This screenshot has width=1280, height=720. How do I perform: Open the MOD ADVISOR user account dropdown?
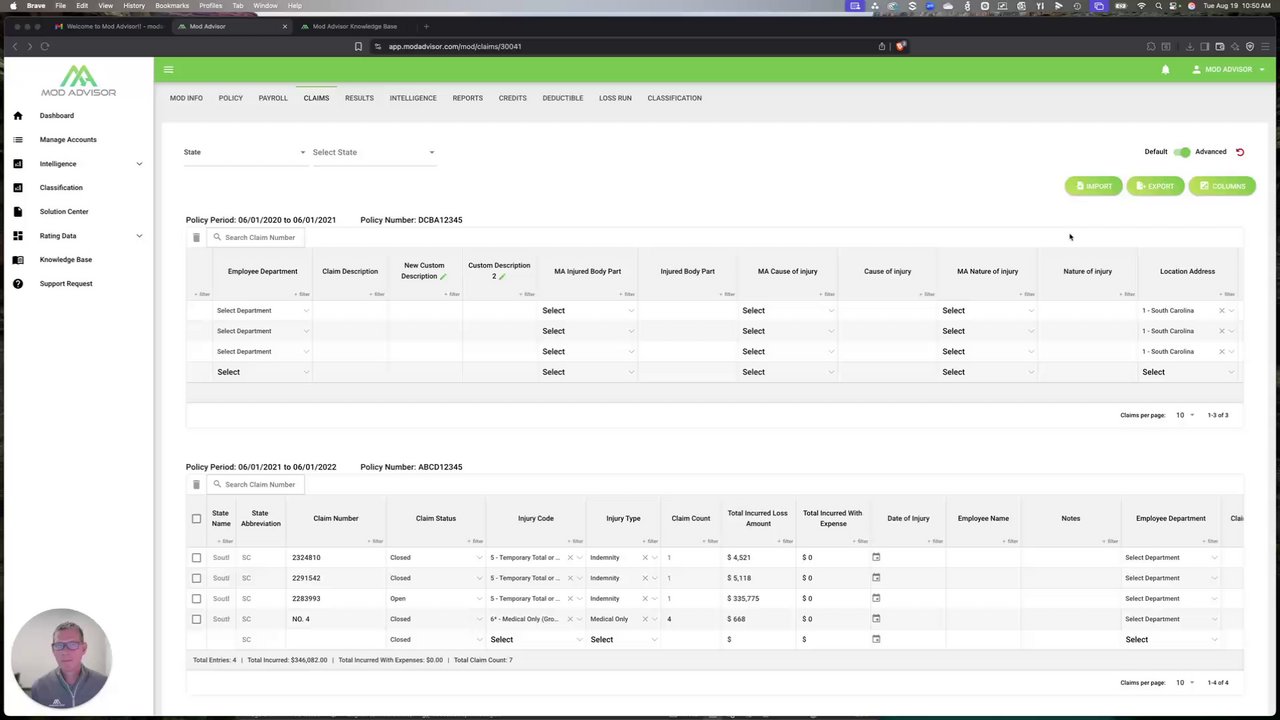pos(1229,70)
